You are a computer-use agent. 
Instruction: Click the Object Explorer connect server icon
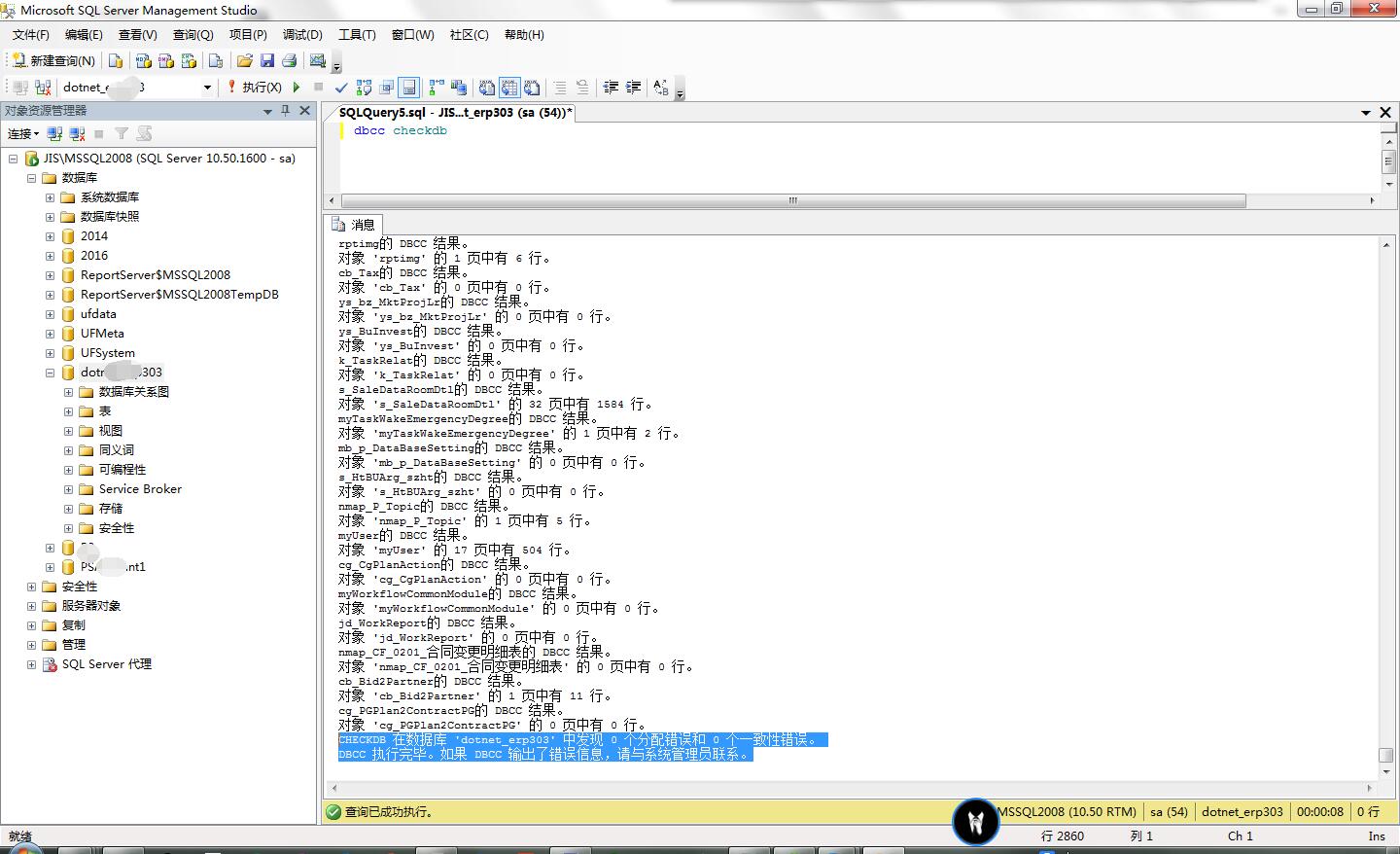pos(54,133)
